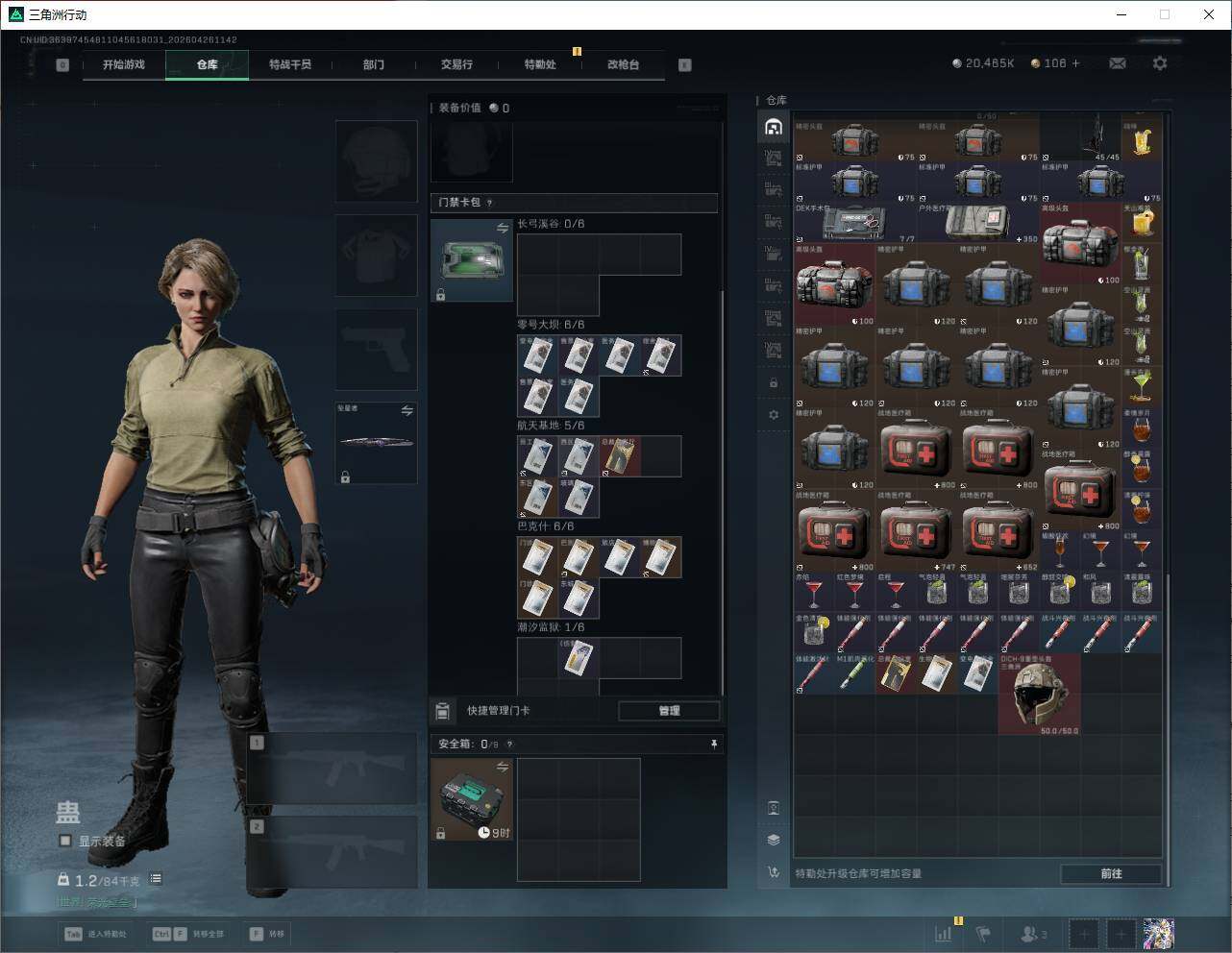This screenshot has height=953, width=1232.
Task: Click the Tab 进入特勤处 shortcut button
Action: click(95, 934)
